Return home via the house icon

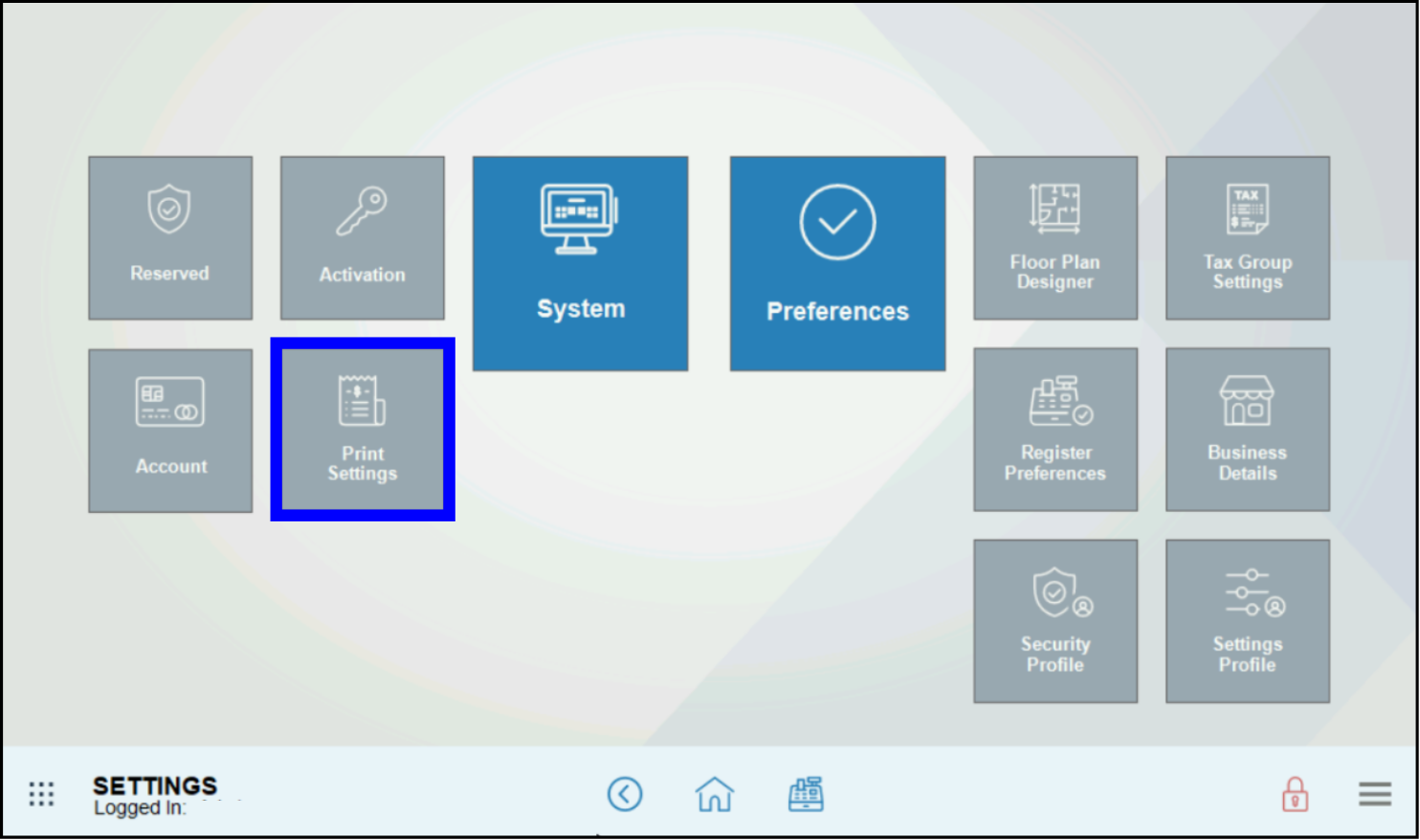tap(714, 793)
